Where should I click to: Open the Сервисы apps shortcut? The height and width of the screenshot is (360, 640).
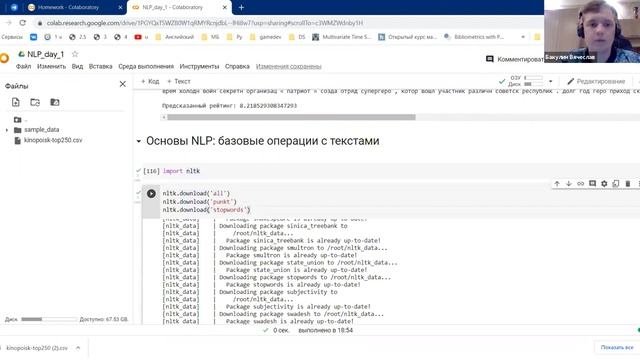[12, 37]
